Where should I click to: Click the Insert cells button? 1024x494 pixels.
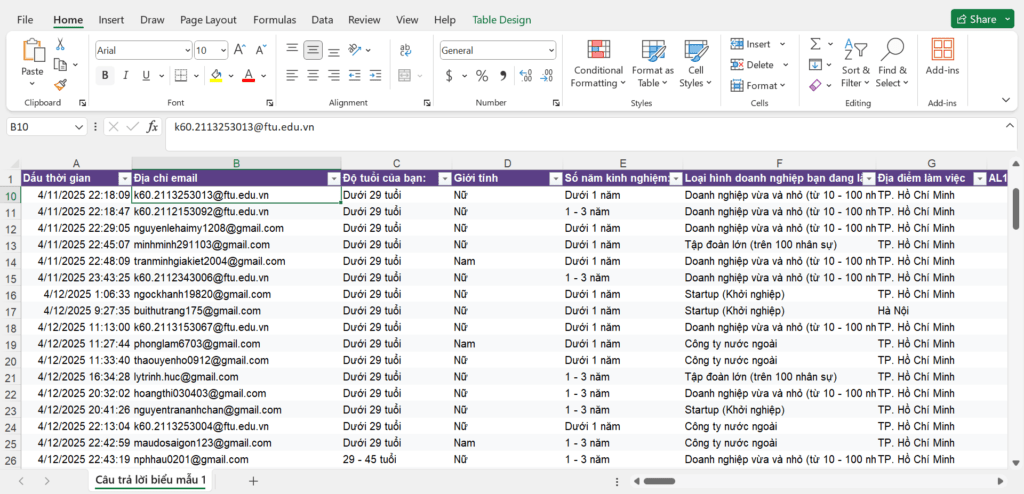tap(758, 44)
